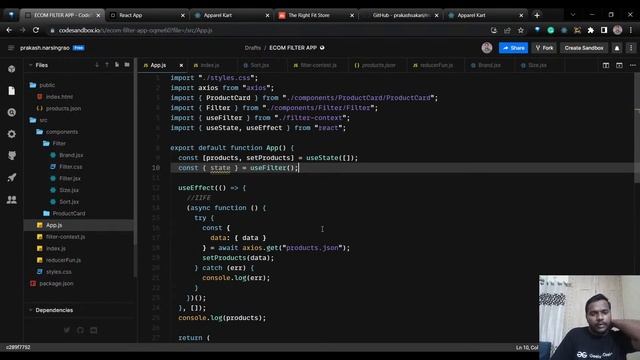Open the editor more options ellipsis
The image size is (640, 360).
click(633, 65)
